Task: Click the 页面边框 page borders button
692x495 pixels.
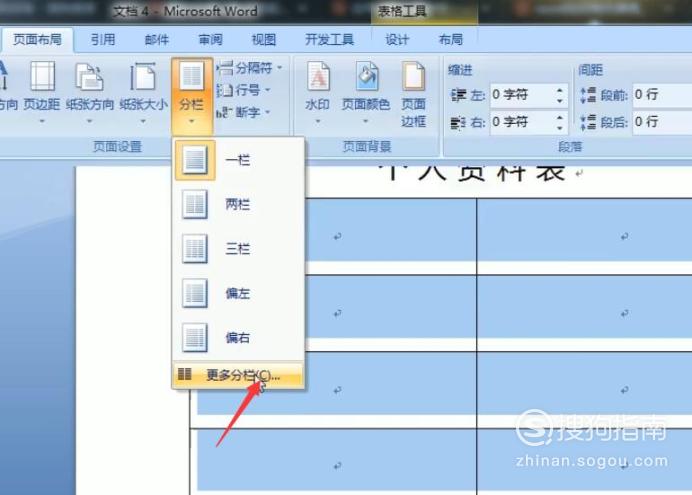Action: pyautogui.click(x=414, y=94)
